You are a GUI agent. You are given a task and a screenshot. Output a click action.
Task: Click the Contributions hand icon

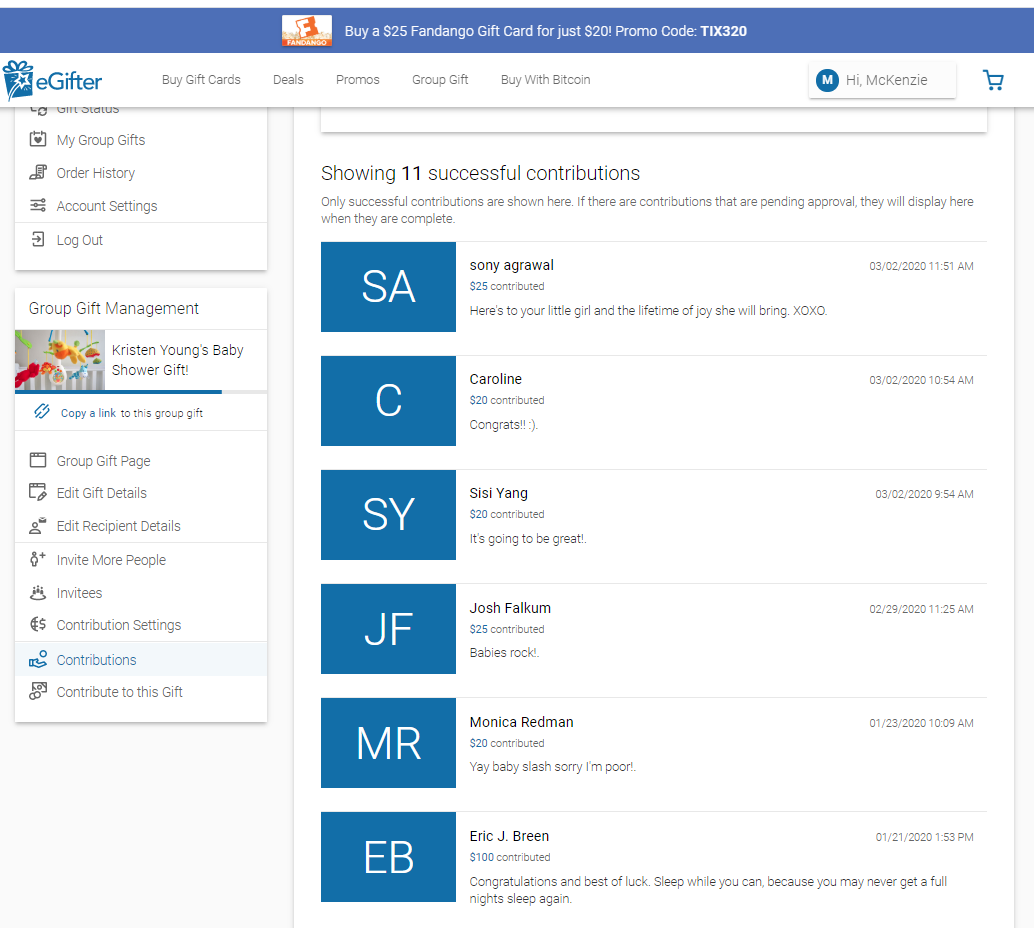[x=38, y=659]
